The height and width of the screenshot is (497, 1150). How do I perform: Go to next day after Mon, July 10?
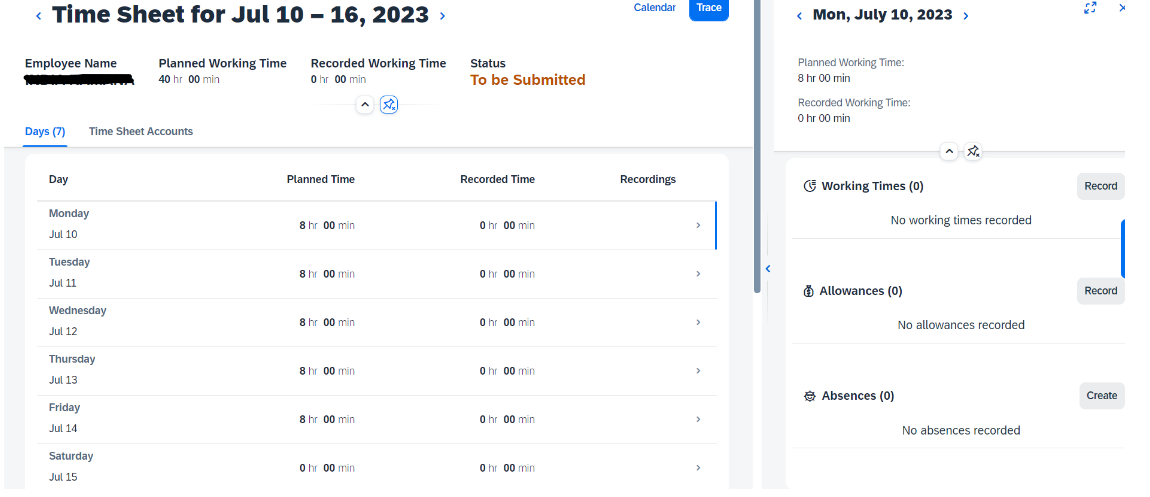pyautogui.click(x=966, y=15)
